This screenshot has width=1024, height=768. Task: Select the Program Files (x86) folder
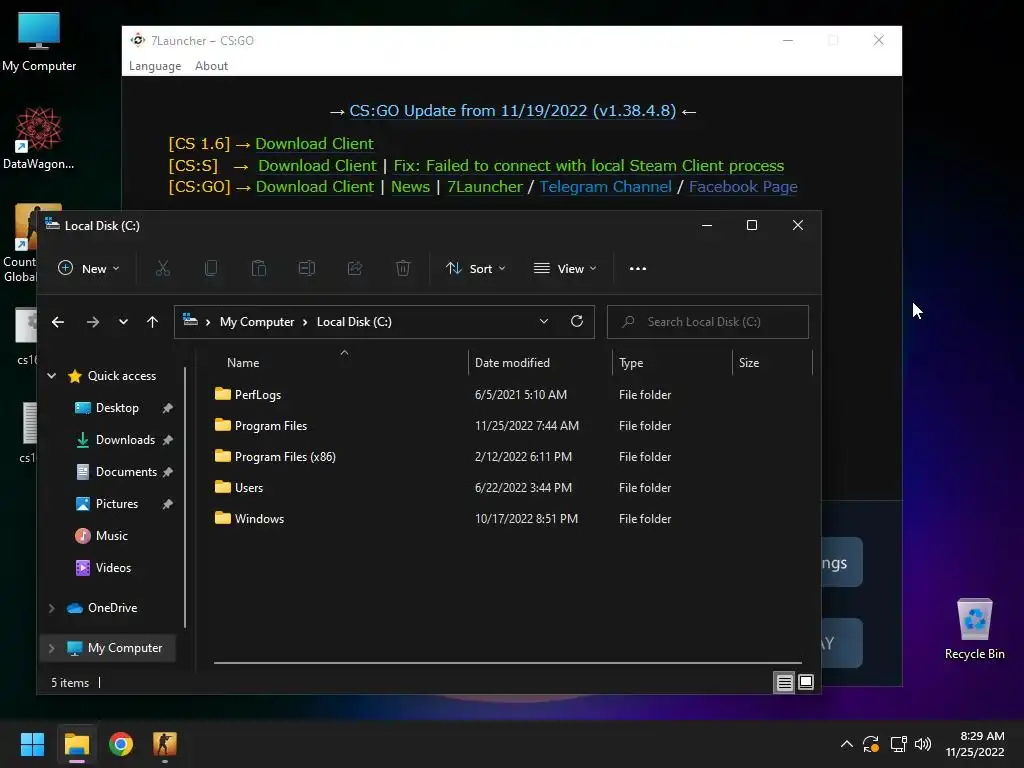pos(285,456)
